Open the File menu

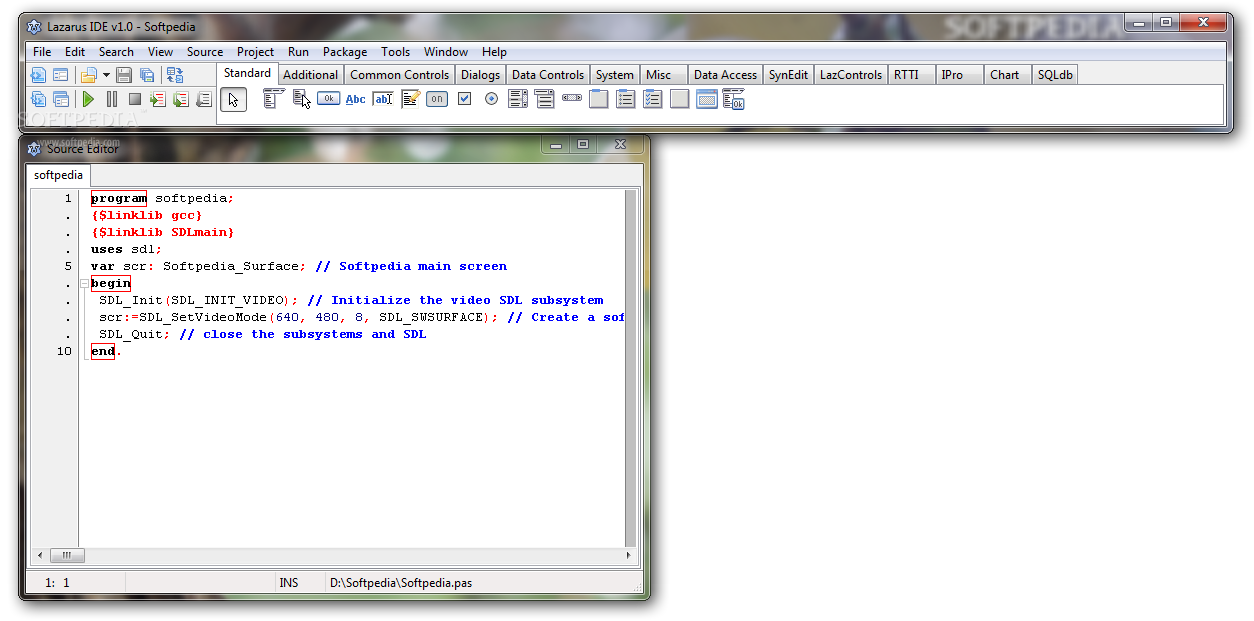click(x=42, y=52)
